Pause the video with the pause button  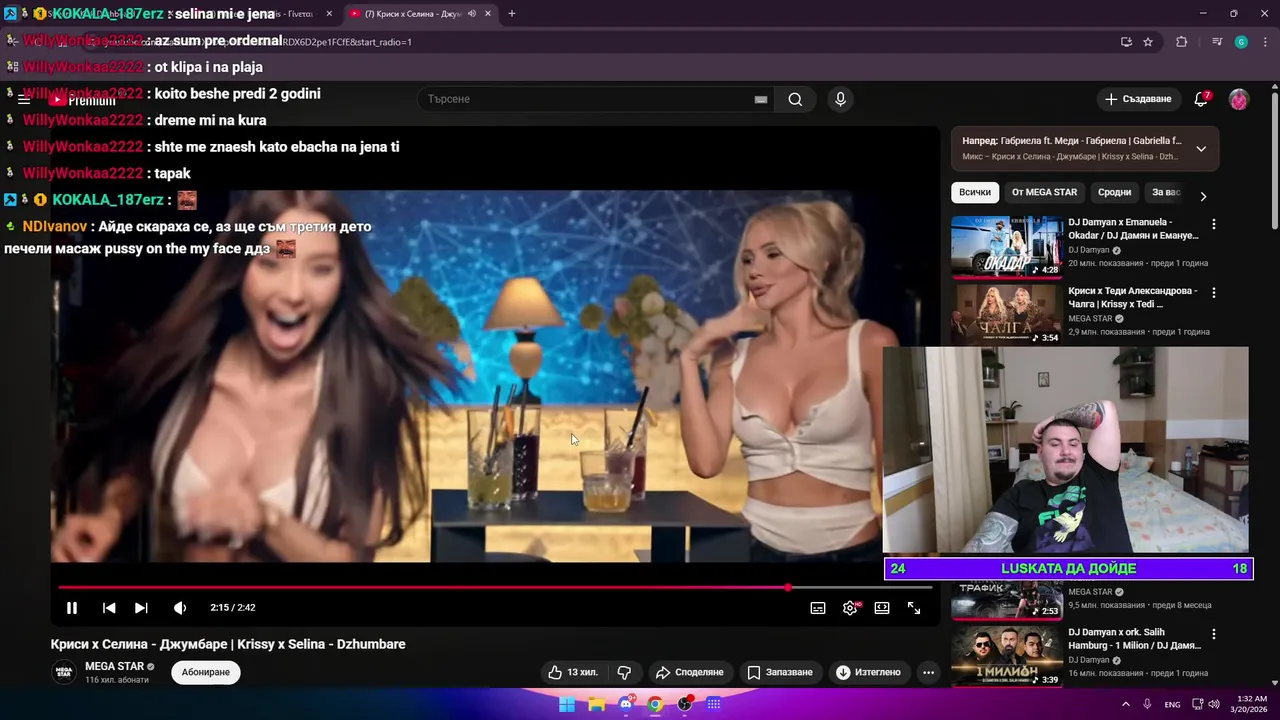point(72,608)
